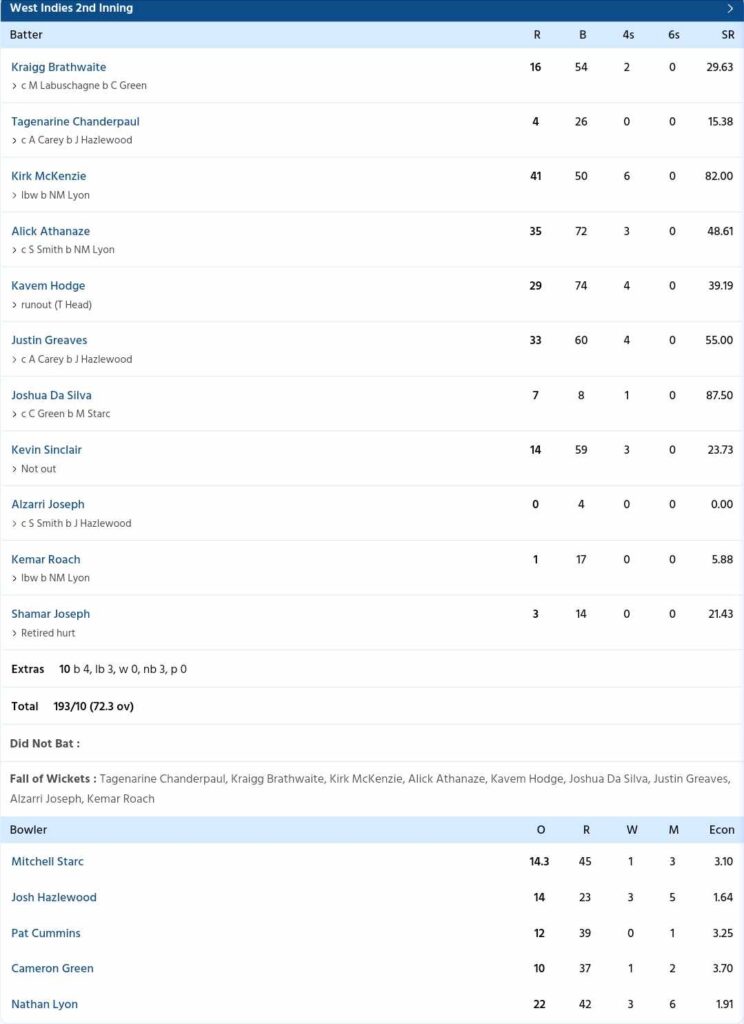Image resolution: width=744 pixels, height=1024 pixels.
Task: Open Nathan Lyon bowler profile
Action: [x=44, y=1004]
